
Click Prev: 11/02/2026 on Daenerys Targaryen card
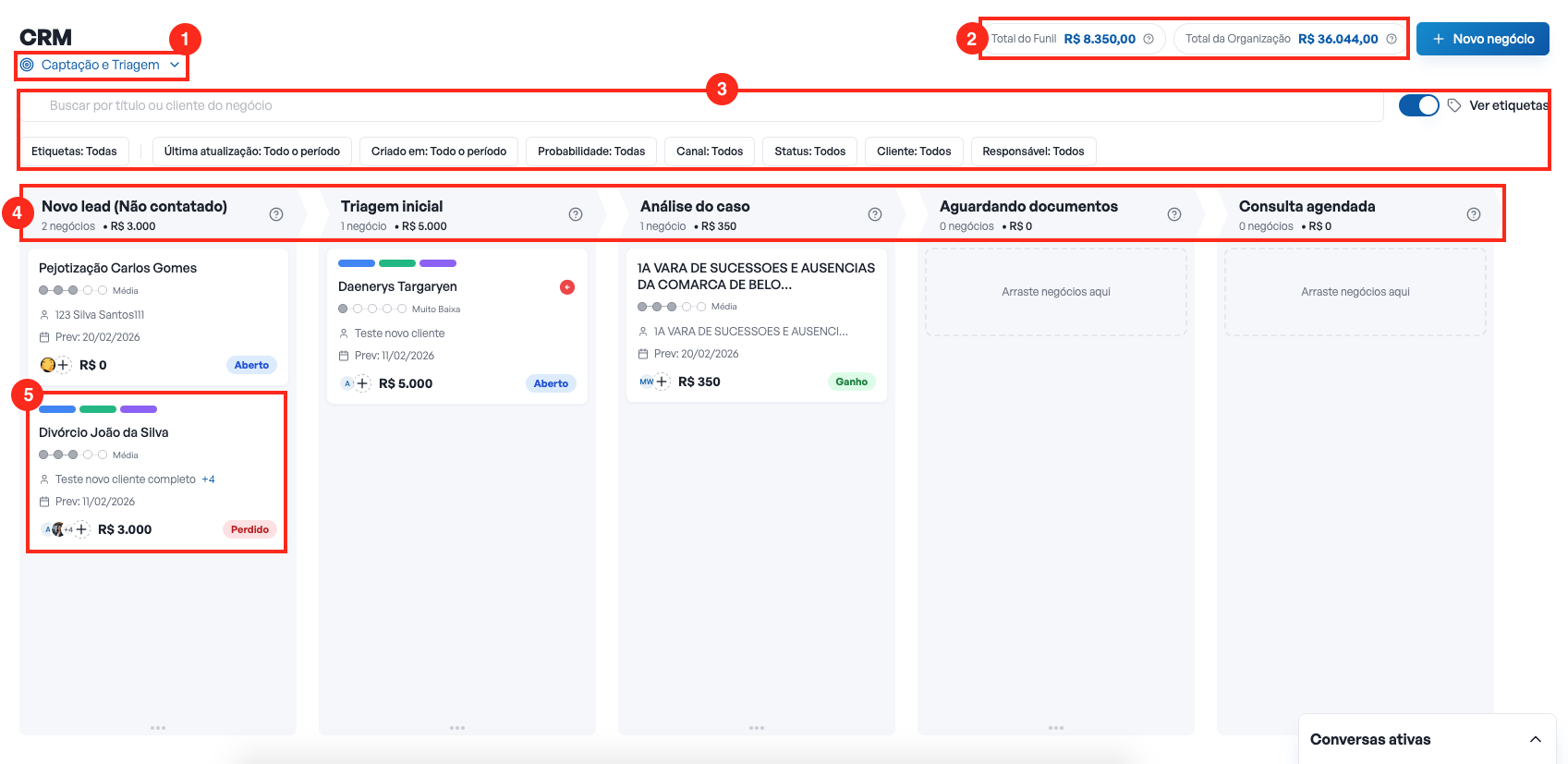click(394, 356)
